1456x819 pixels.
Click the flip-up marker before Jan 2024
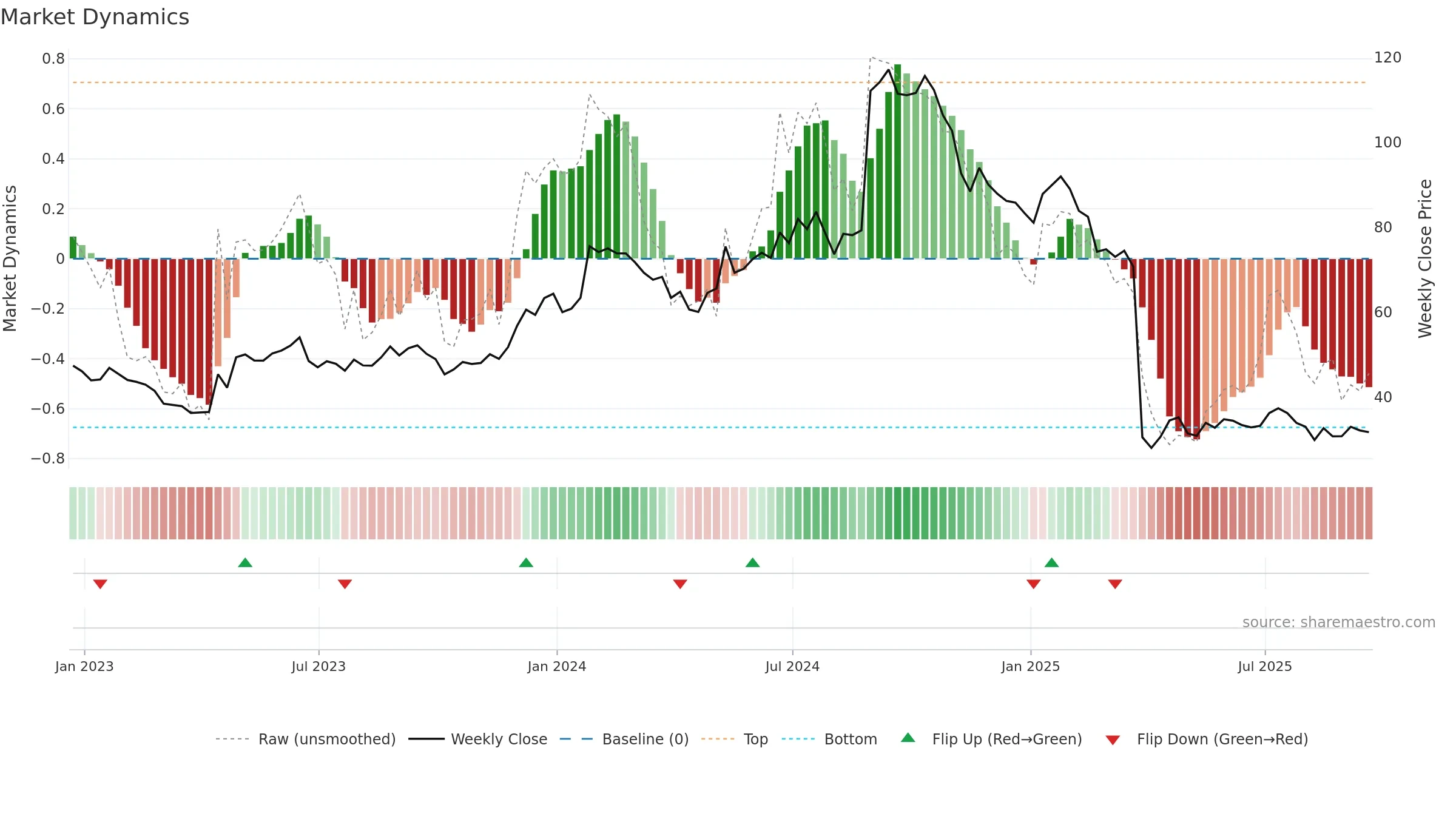point(526,562)
